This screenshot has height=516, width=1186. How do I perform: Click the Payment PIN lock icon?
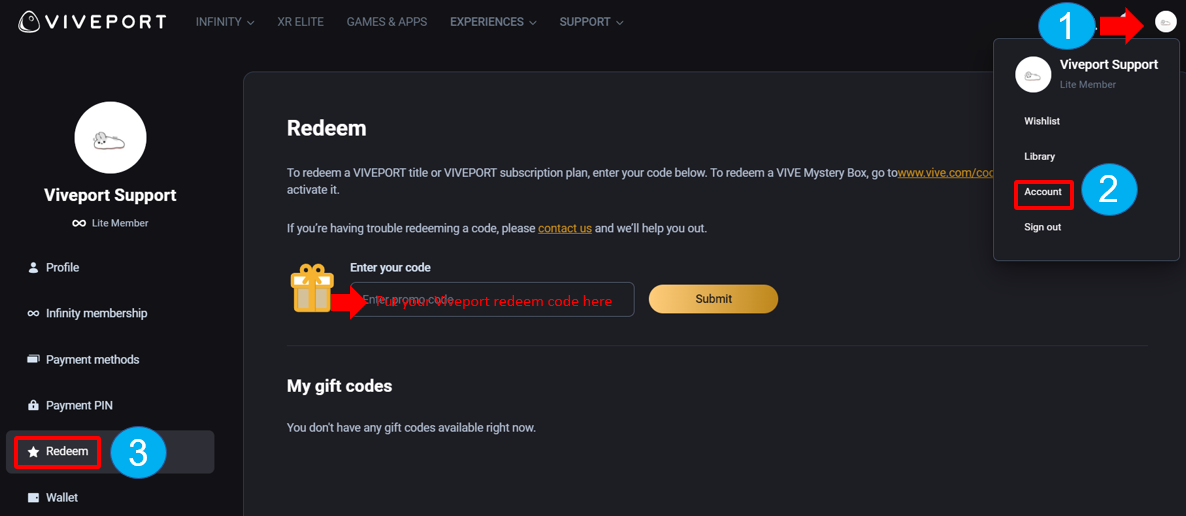[33, 406]
